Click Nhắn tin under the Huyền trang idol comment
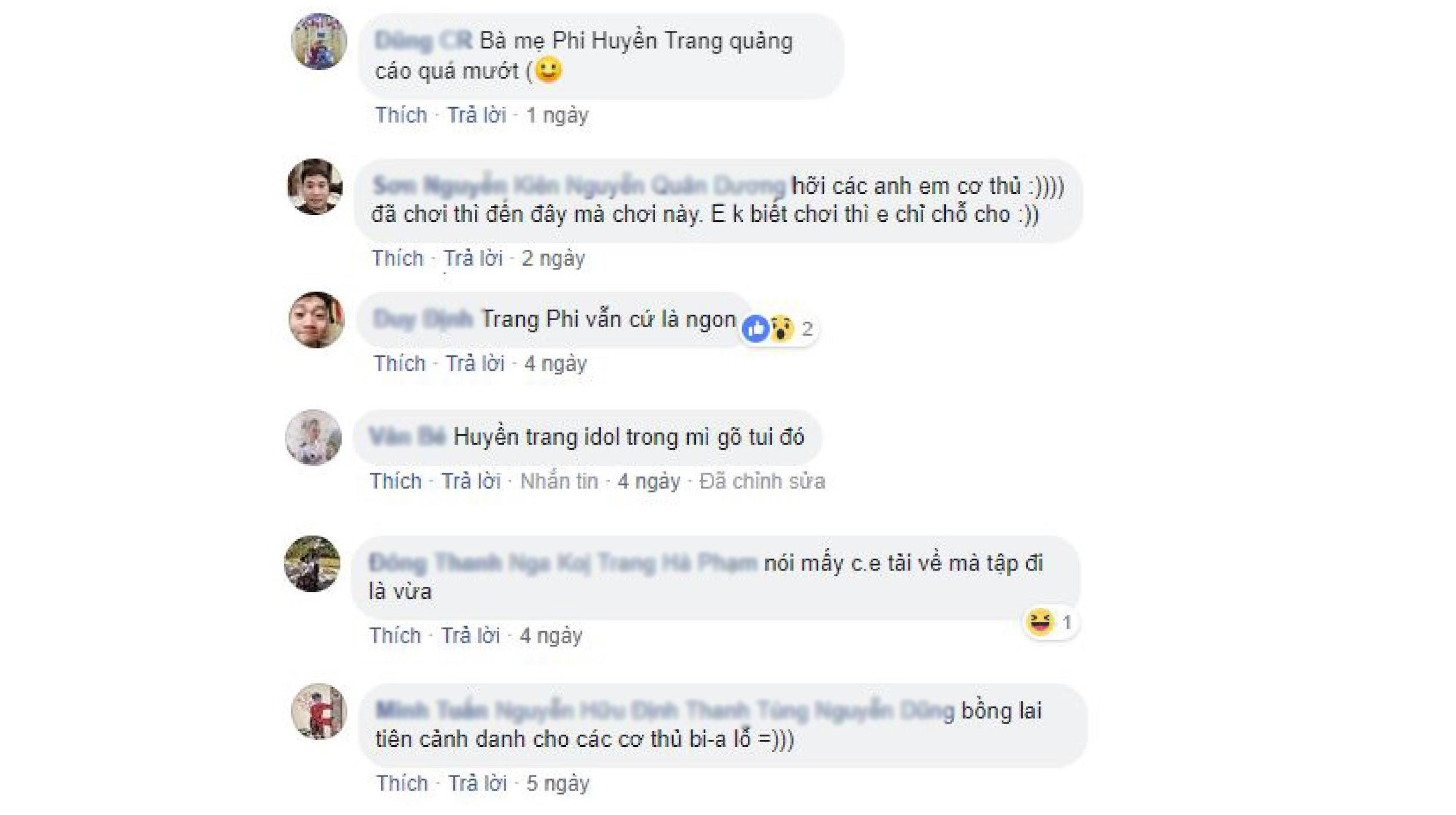Screen dimensions: 1456x815 (x=559, y=481)
